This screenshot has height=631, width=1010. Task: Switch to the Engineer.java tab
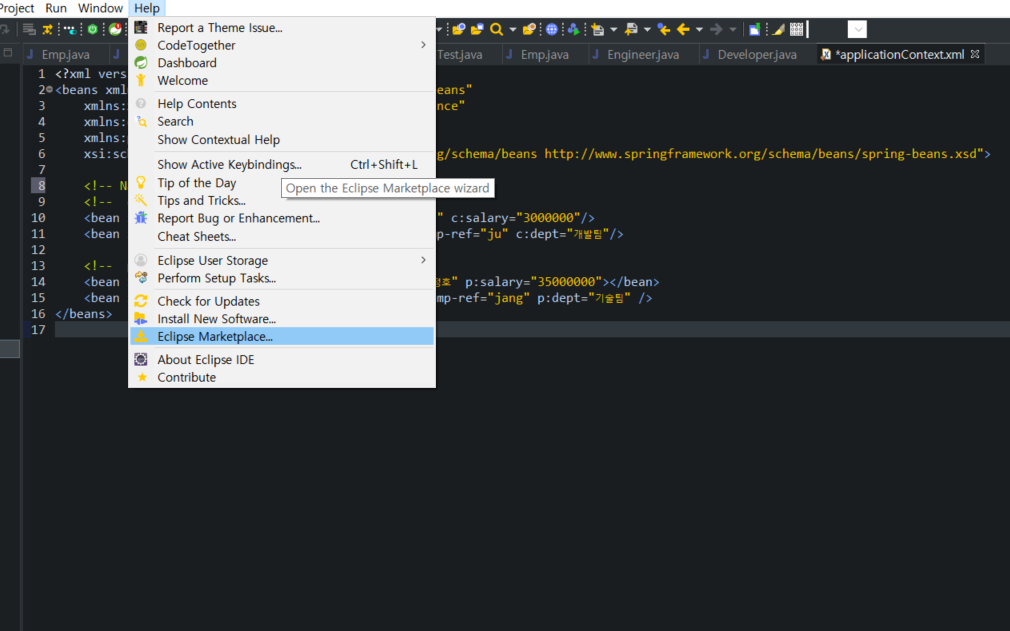(643, 55)
